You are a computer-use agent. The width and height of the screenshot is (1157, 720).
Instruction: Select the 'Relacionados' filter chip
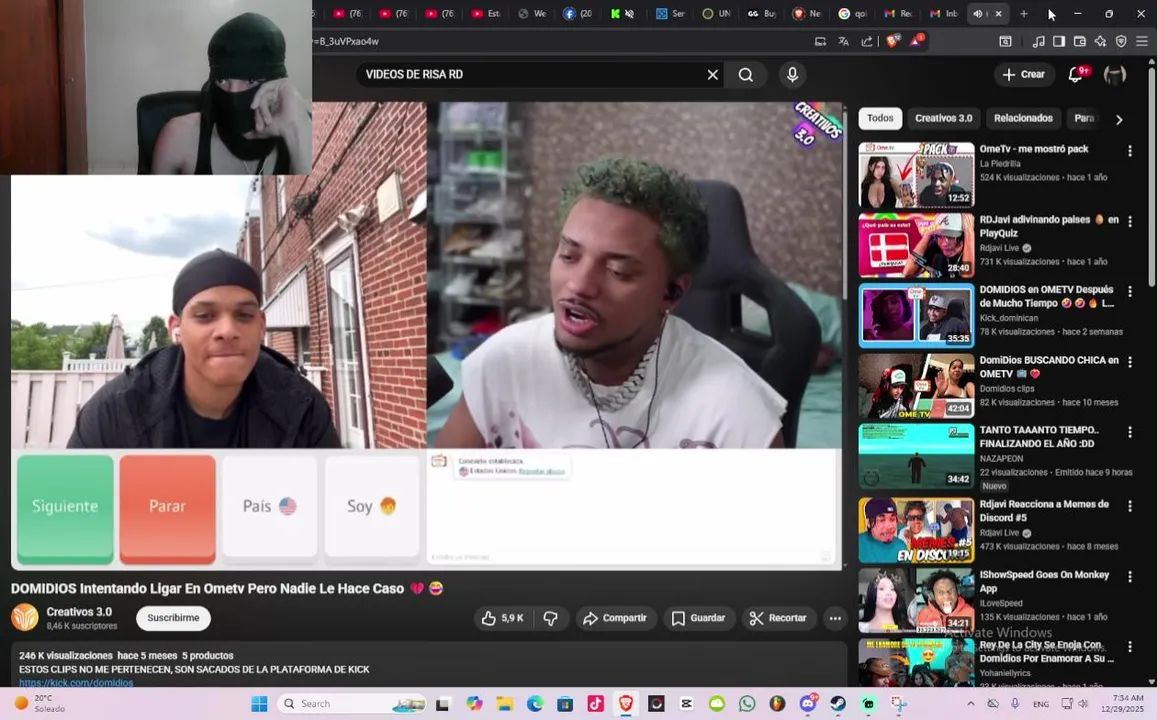pyautogui.click(x=1023, y=118)
